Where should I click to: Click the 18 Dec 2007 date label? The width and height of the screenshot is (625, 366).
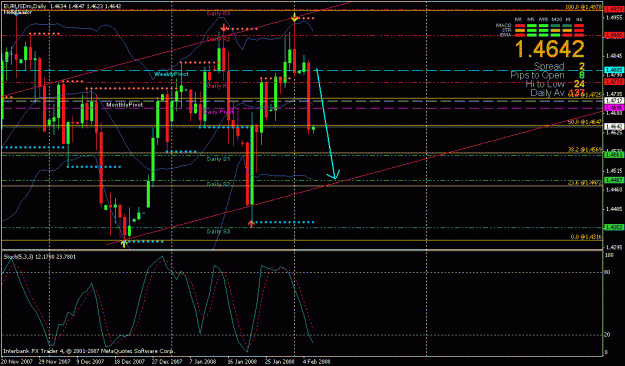coord(129,362)
